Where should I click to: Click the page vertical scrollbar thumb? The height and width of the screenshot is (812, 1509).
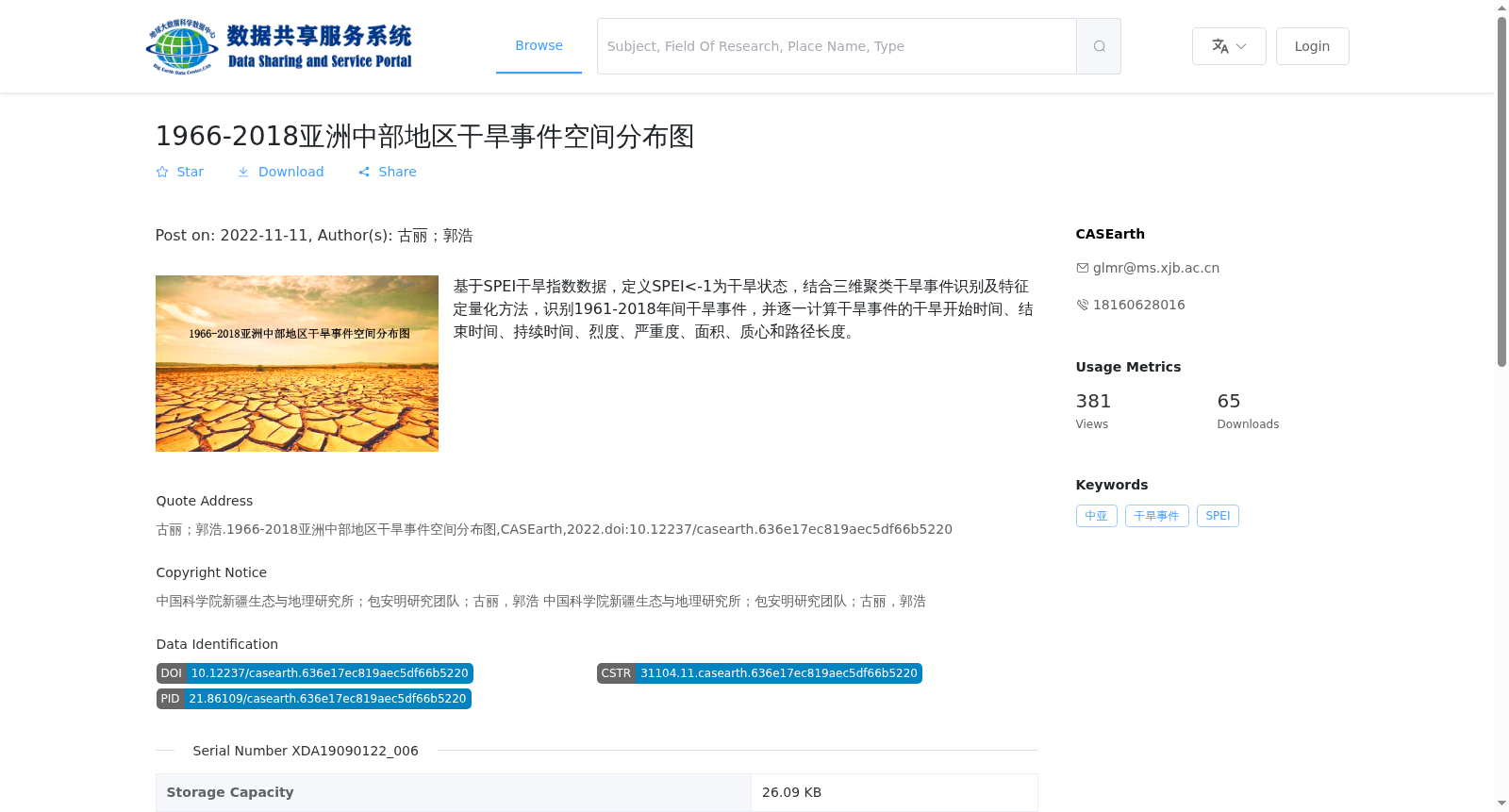(1501, 191)
